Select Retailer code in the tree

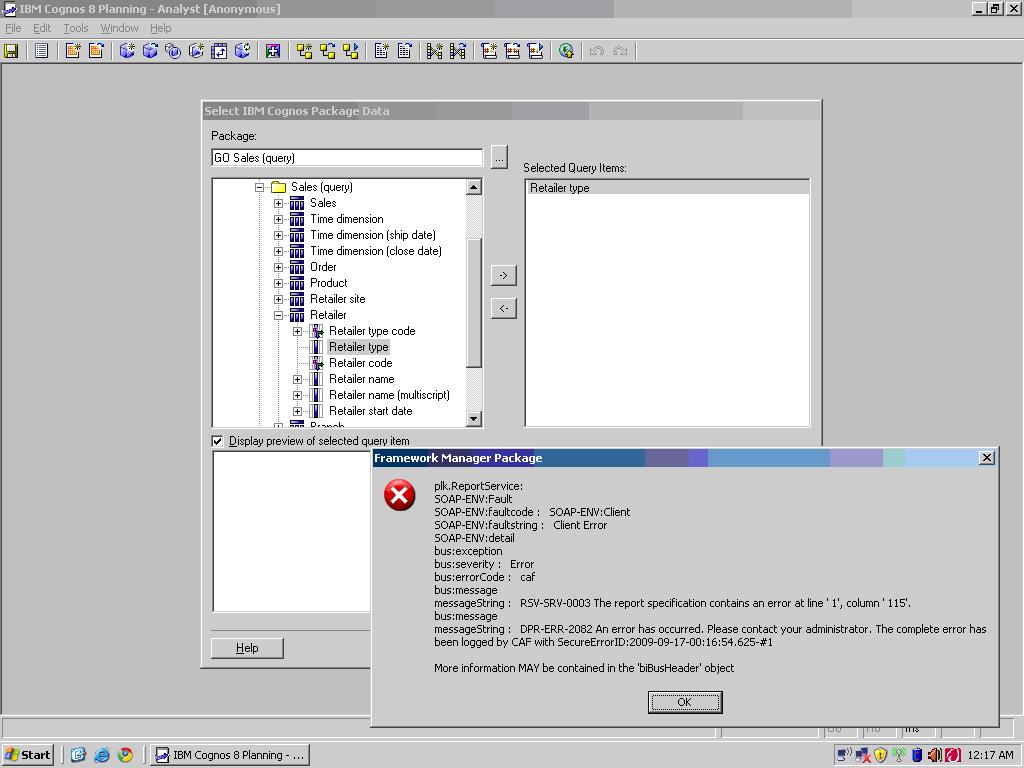coord(360,363)
